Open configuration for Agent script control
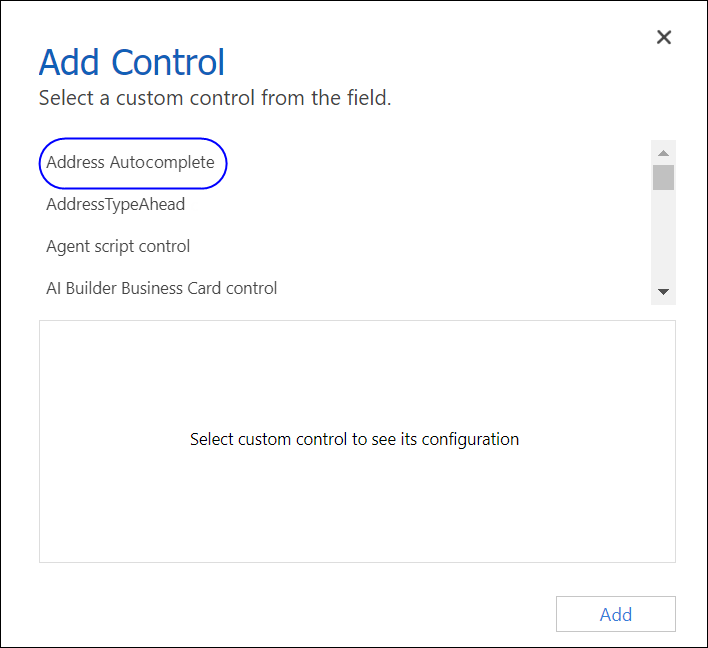 pos(118,246)
